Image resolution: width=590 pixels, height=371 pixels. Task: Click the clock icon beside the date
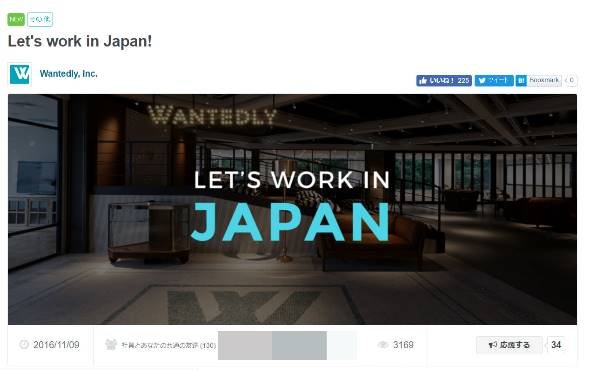pyautogui.click(x=24, y=344)
